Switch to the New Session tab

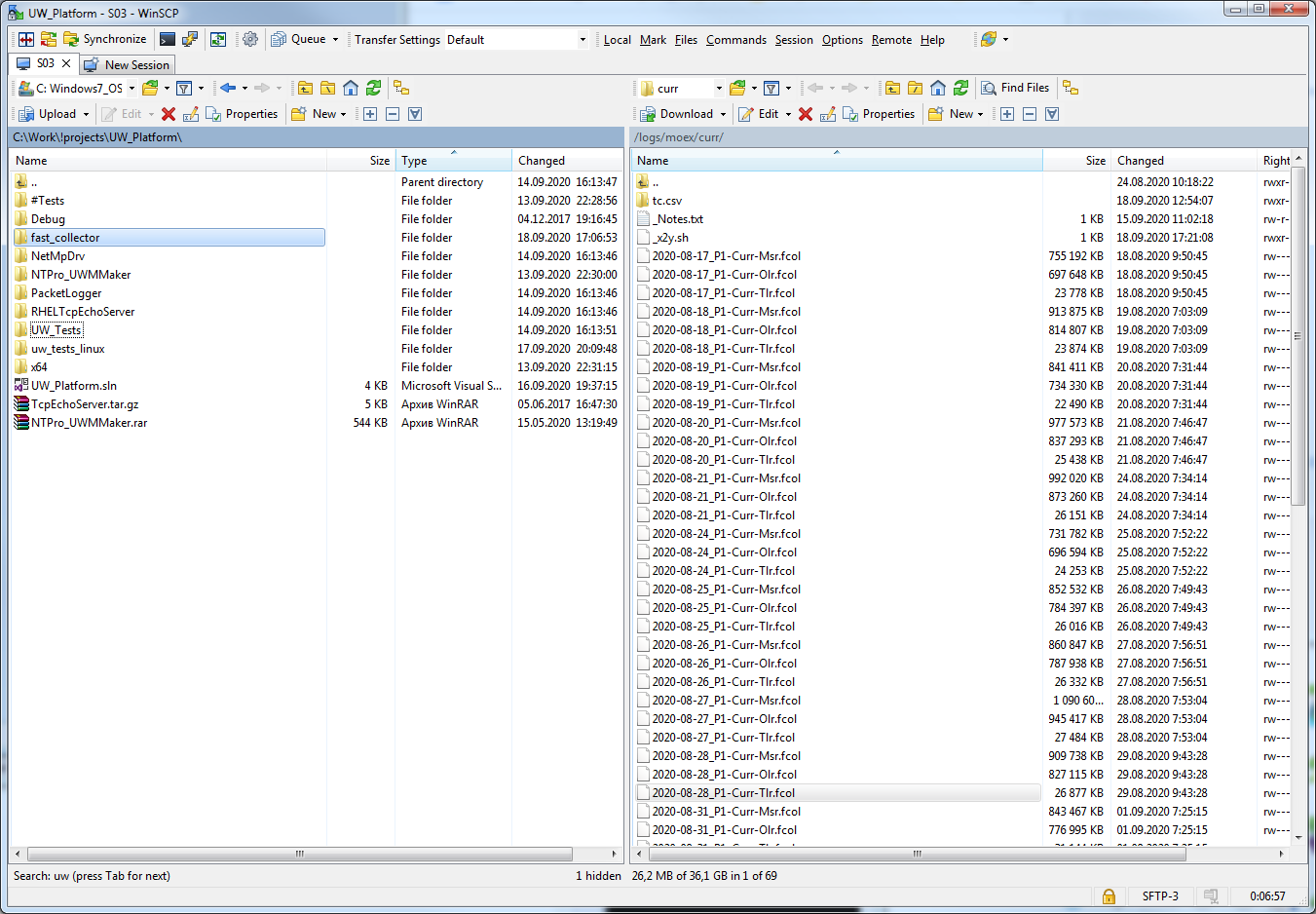pos(128,64)
